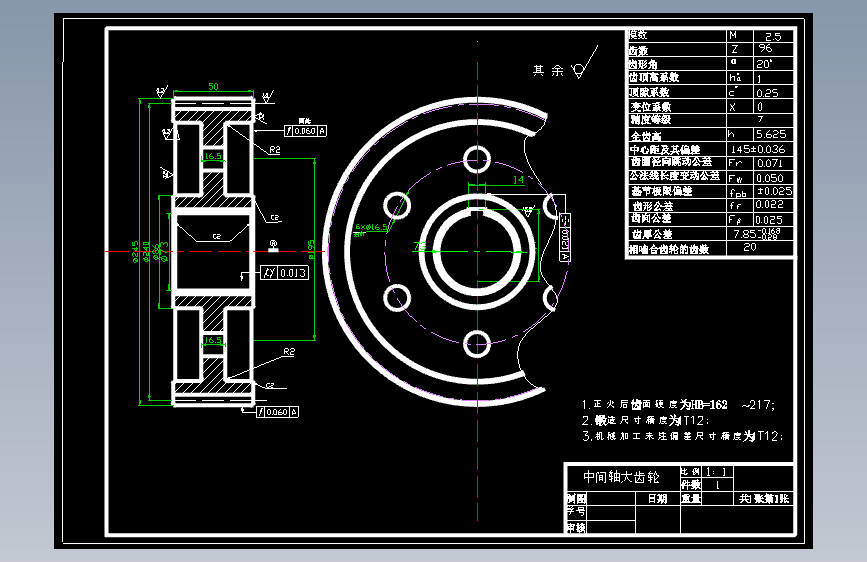Click the 比例 label in title block
Viewport: 867px width, 562px height.
pos(690,472)
